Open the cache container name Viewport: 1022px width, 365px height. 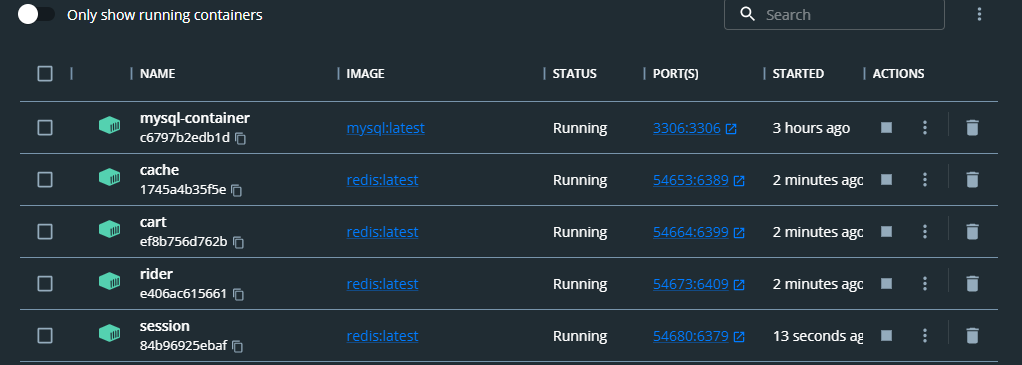(x=160, y=170)
